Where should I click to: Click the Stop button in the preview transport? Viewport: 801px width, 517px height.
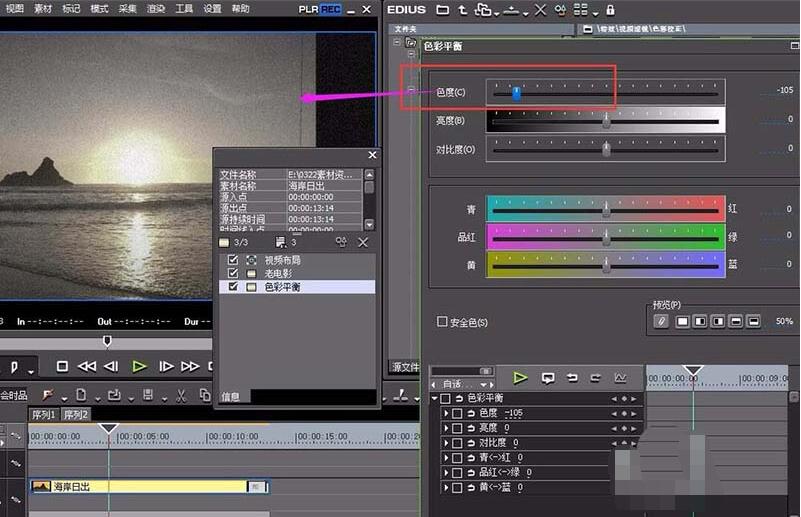[62, 366]
